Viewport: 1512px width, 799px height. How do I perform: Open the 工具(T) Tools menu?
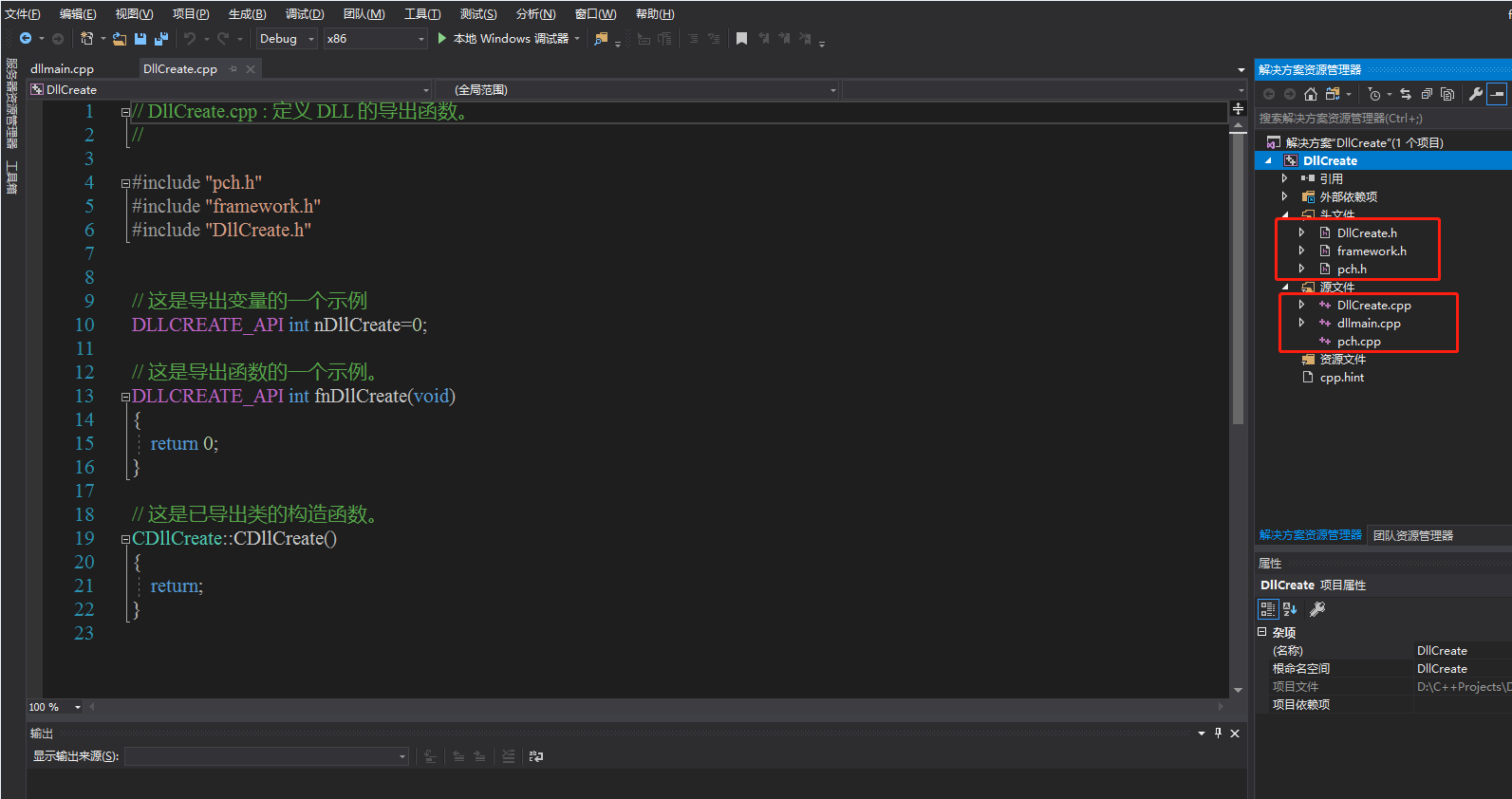point(422,13)
